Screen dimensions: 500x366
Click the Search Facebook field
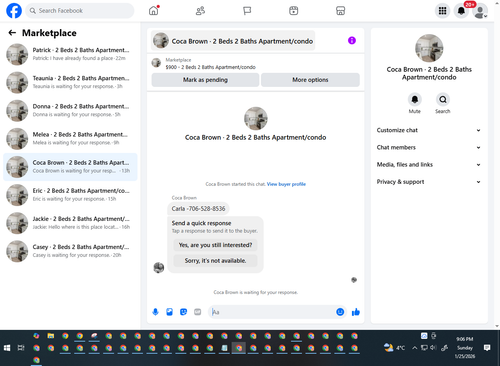pos(80,11)
